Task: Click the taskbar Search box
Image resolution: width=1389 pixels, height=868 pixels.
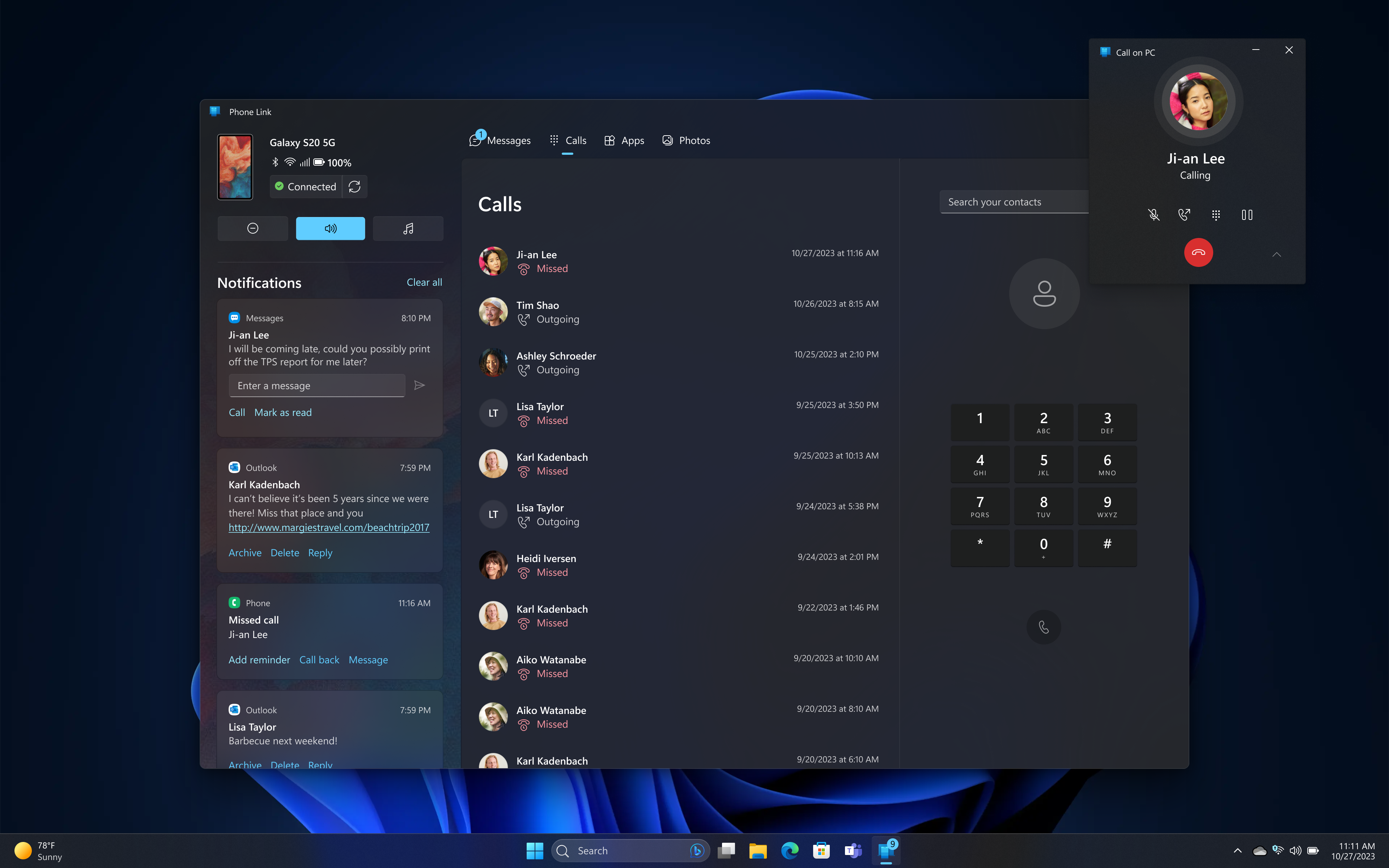Action: click(630, 851)
